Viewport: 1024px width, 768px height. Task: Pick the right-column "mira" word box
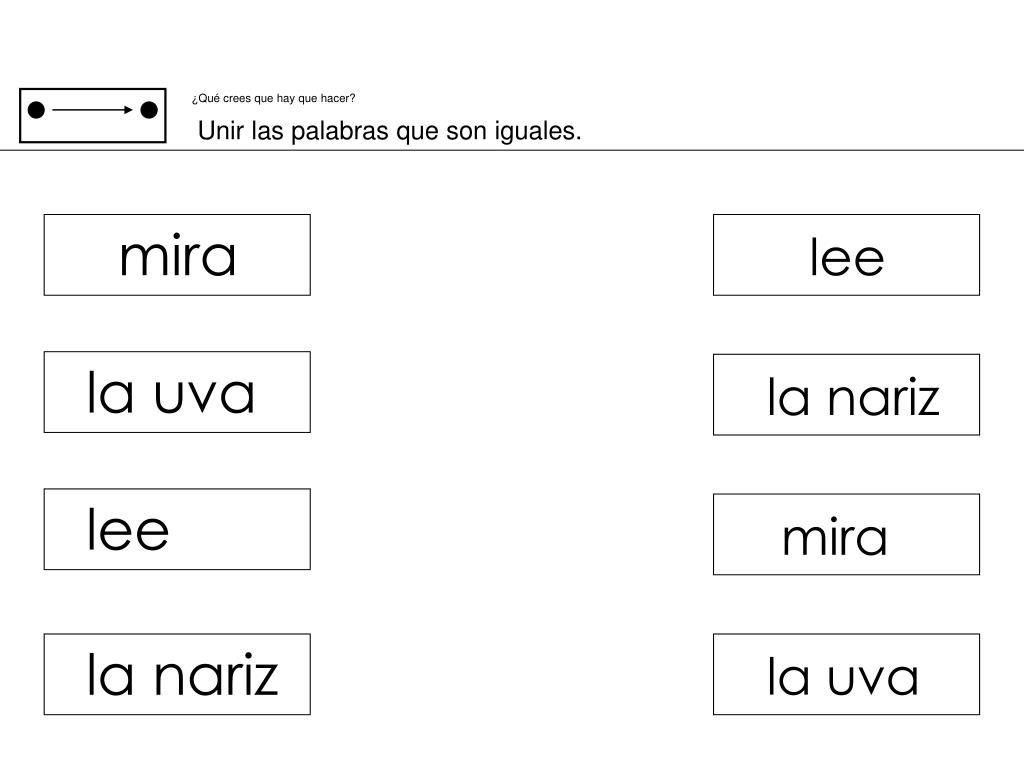click(846, 534)
